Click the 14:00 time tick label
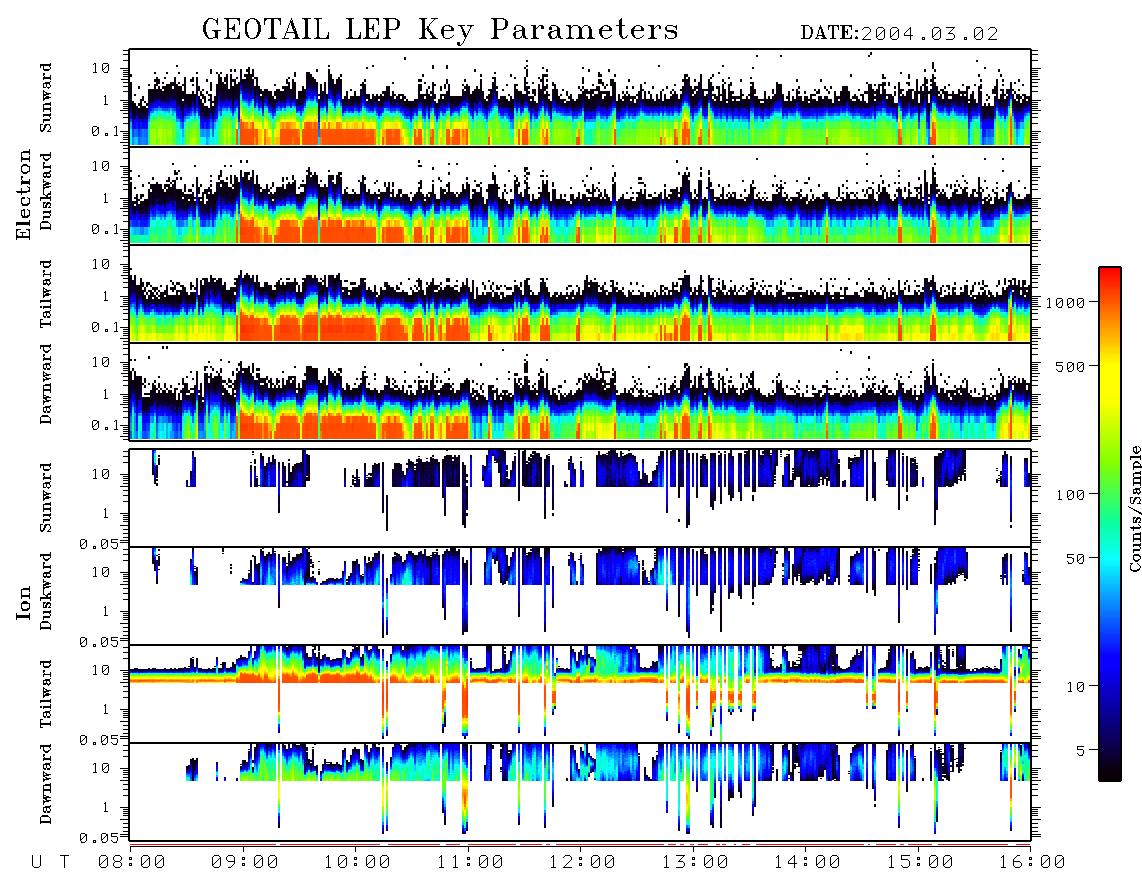This screenshot has width=1142, height=880. coord(808,862)
